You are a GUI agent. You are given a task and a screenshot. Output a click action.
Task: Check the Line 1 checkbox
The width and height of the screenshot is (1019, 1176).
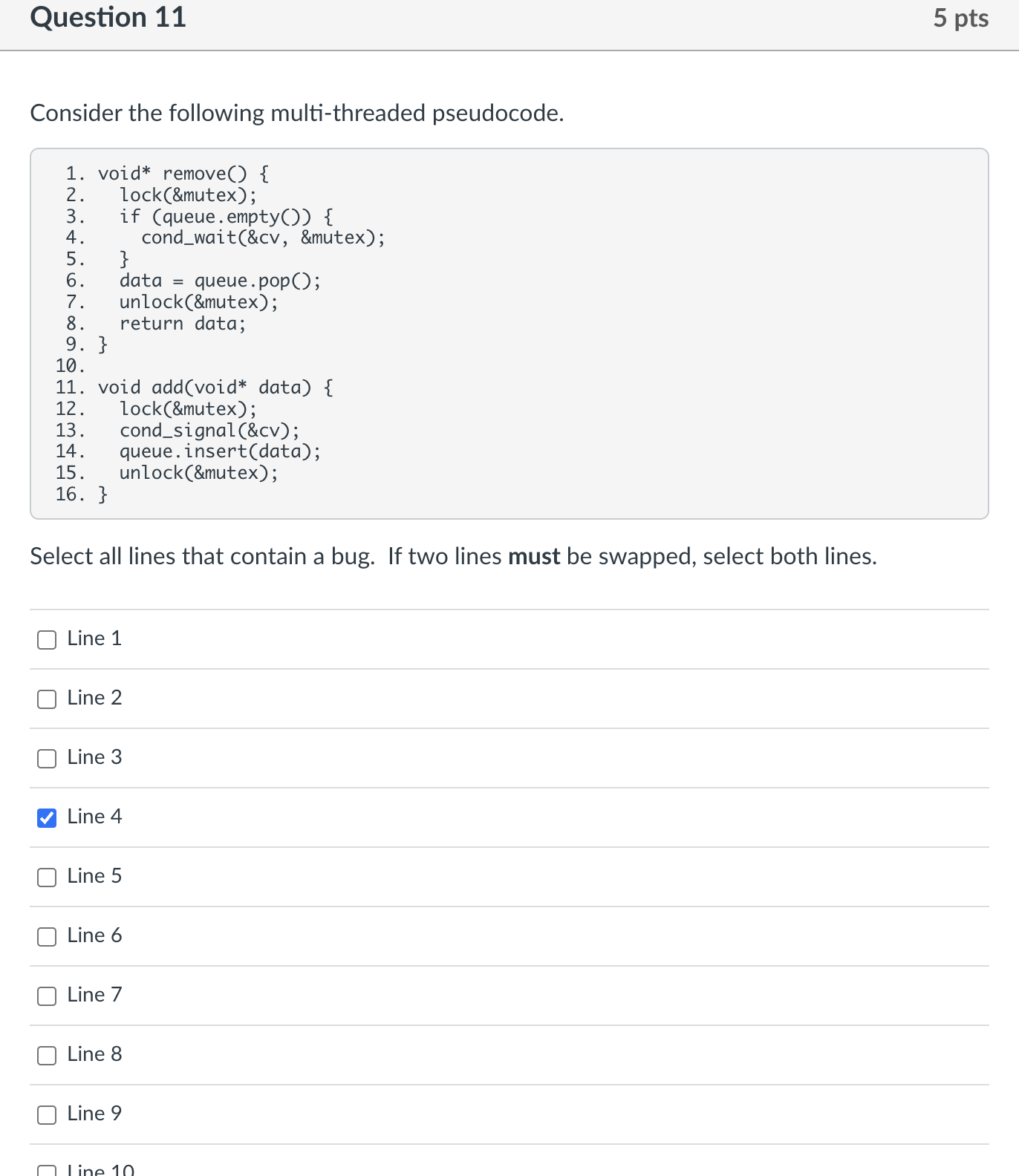pos(47,638)
